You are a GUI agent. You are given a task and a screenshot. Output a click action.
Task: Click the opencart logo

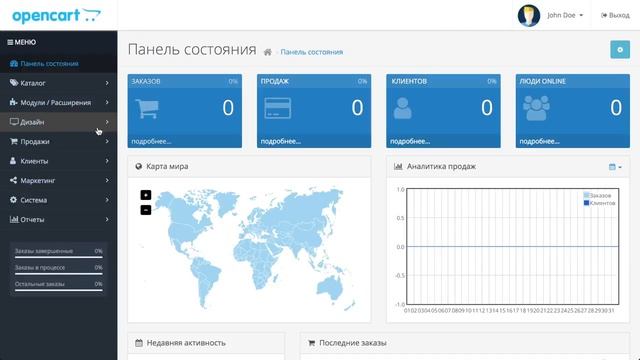[x=56, y=15]
